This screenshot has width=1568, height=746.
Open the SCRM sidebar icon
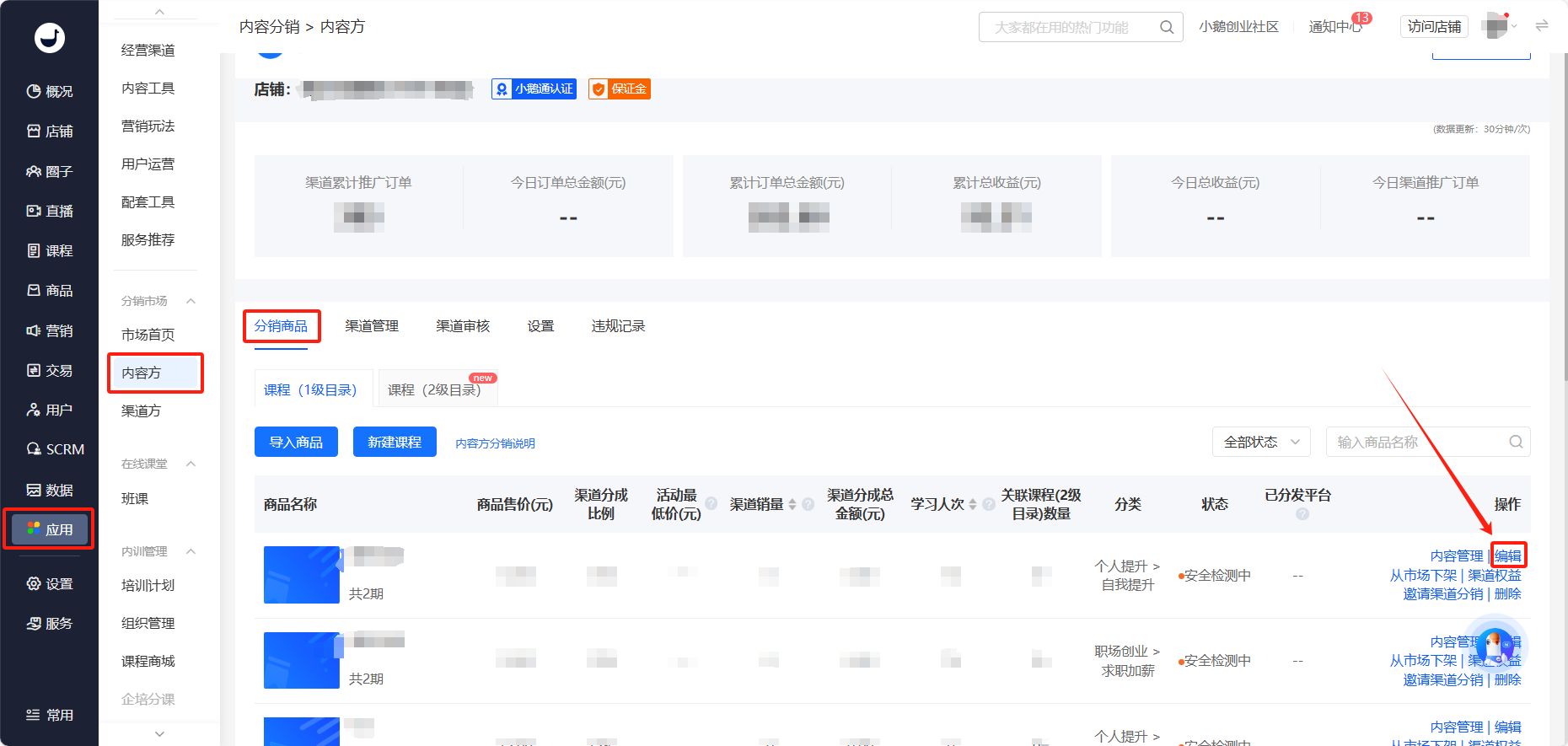[x=34, y=449]
